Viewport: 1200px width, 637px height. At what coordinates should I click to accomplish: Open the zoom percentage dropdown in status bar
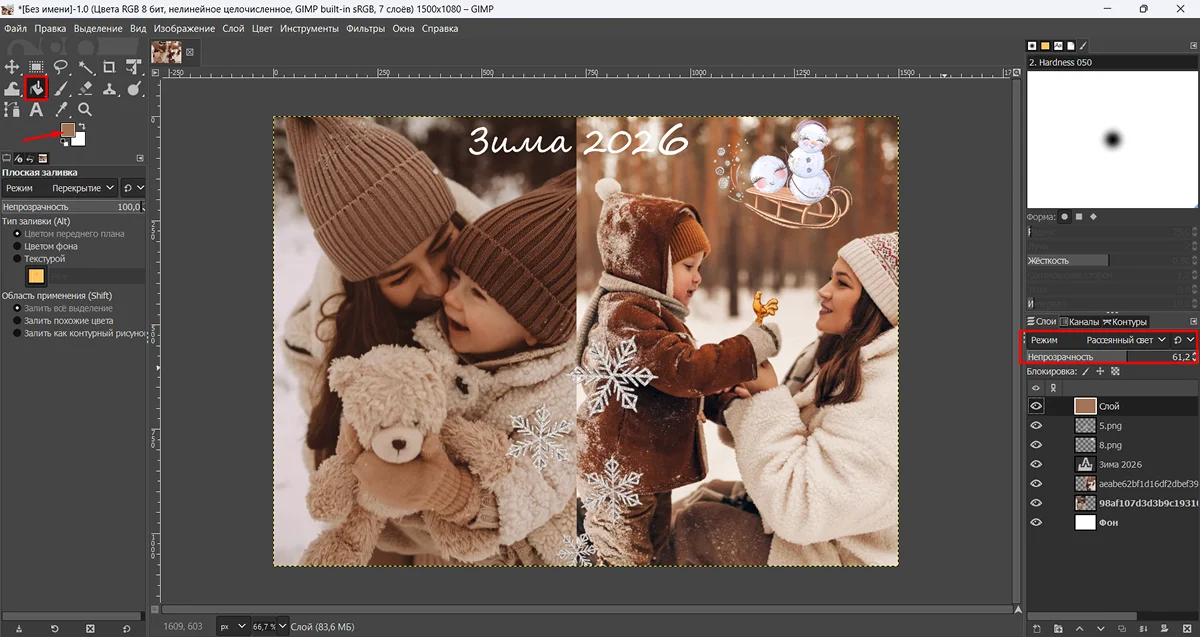[284, 626]
